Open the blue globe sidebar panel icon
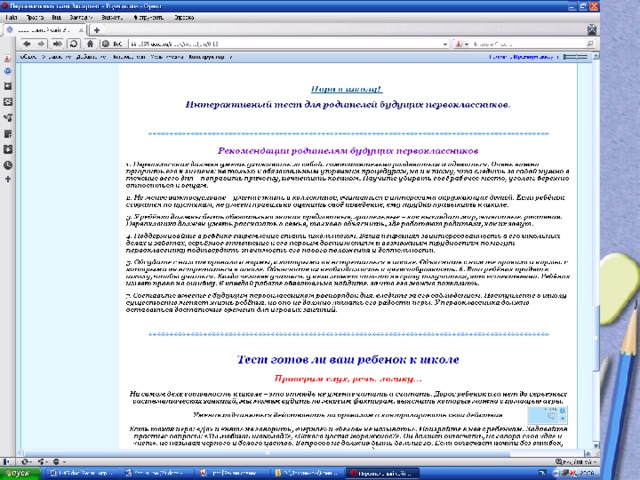This screenshot has width=640, height=480. click(7, 71)
